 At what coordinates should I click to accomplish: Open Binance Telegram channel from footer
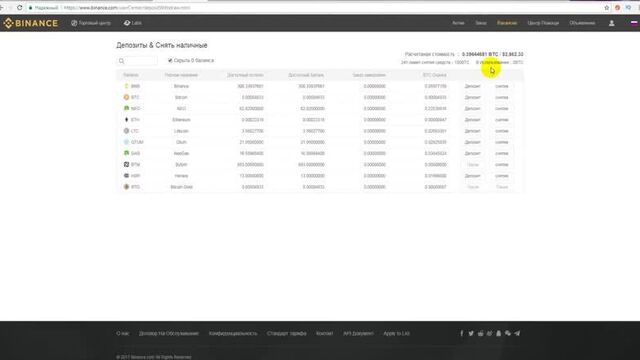tap(517, 333)
